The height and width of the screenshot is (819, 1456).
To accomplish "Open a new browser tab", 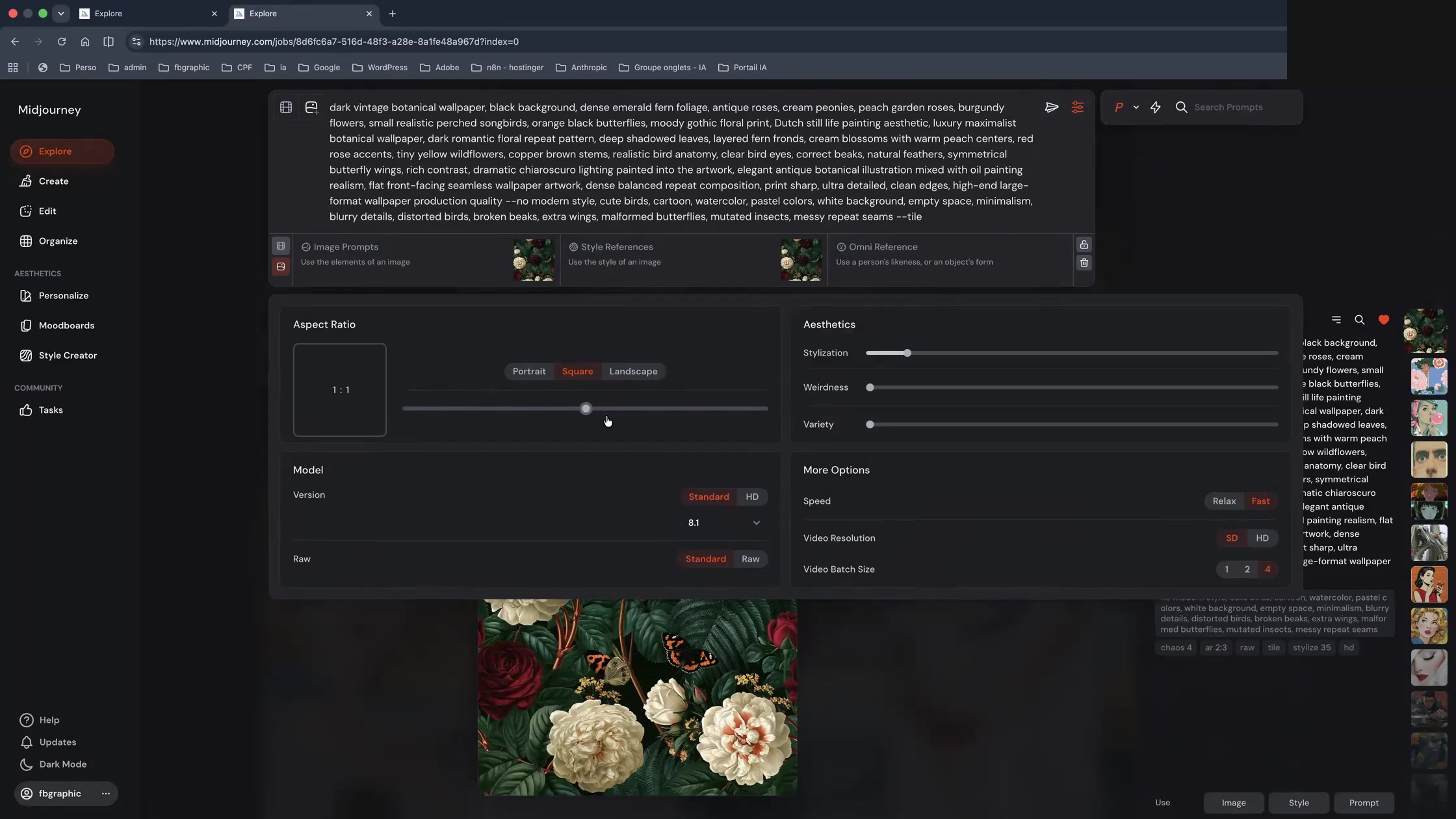I will (x=392, y=14).
